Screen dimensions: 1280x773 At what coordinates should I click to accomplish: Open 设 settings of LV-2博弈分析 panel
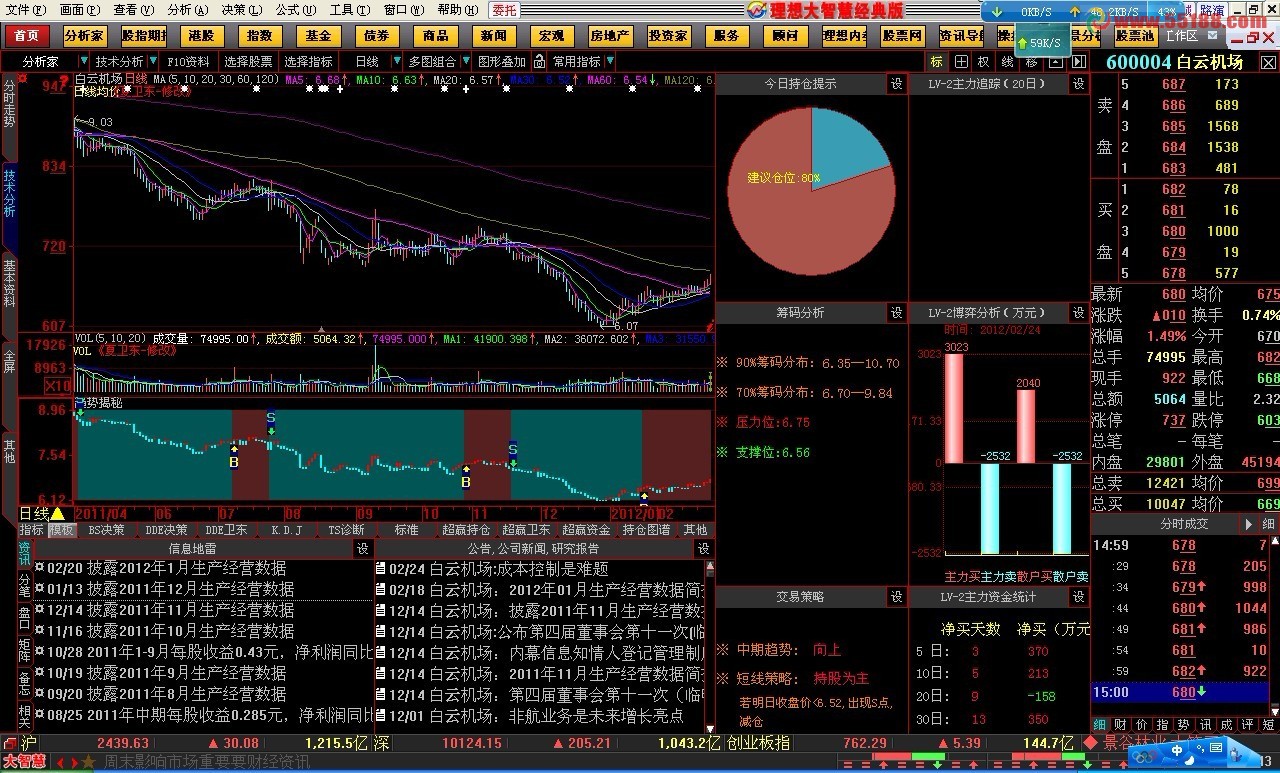click(x=1079, y=313)
